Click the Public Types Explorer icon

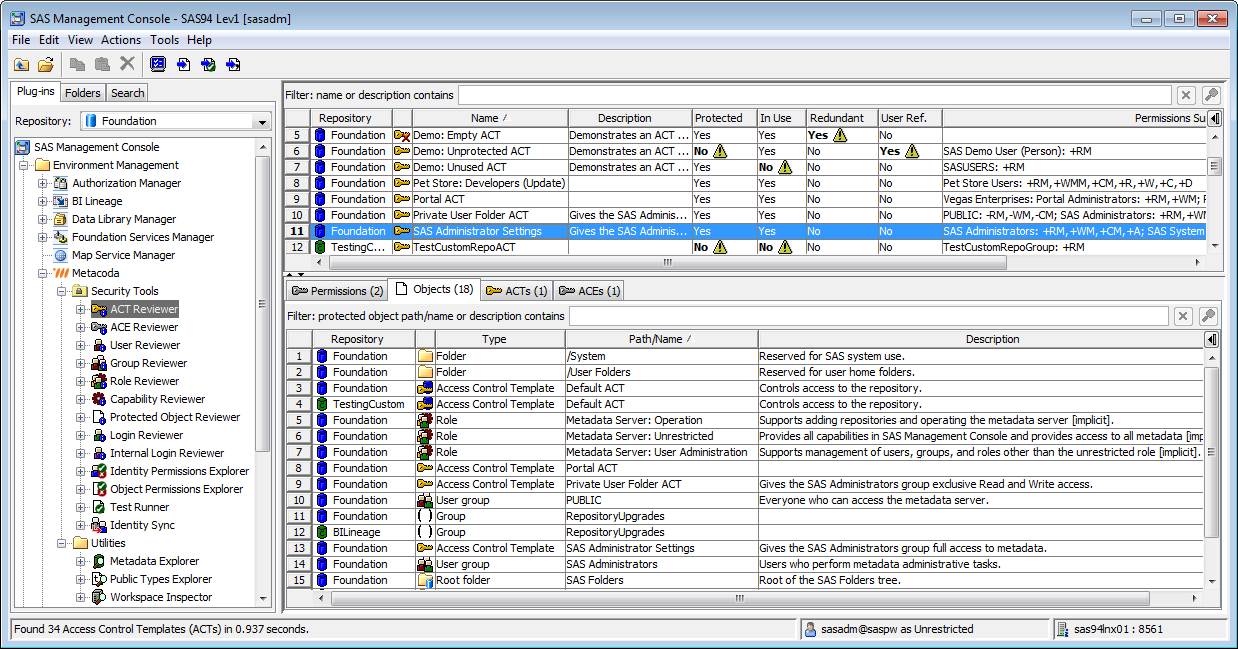pyautogui.click(x=99, y=579)
